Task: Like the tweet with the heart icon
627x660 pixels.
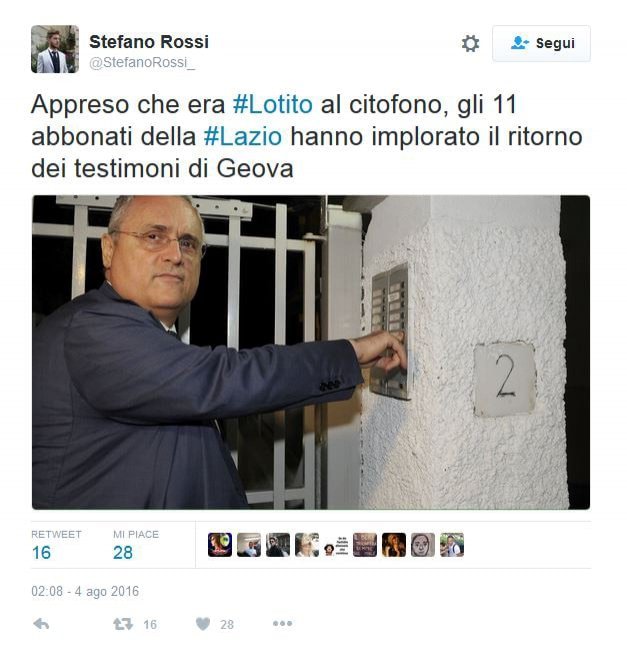Action: [203, 624]
